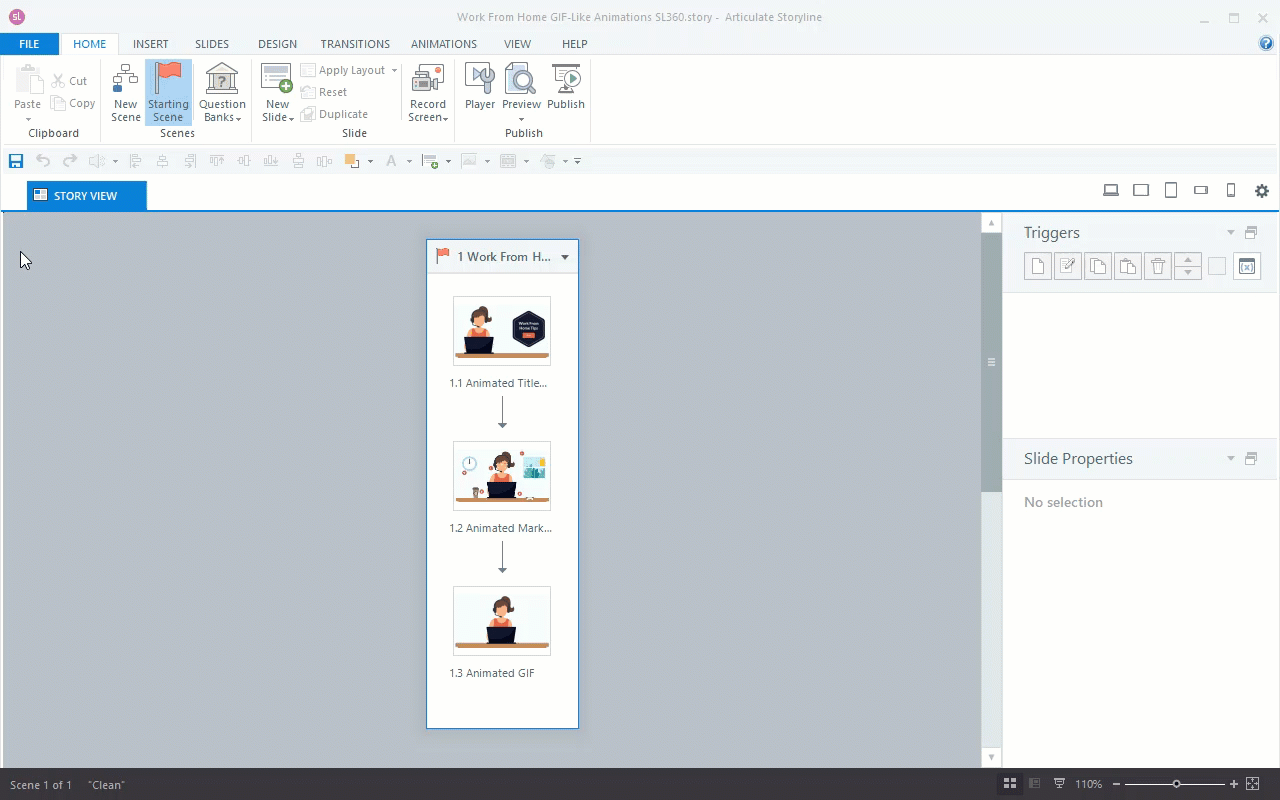Open the FILE menu
This screenshot has width=1280, height=800.
(29, 44)
